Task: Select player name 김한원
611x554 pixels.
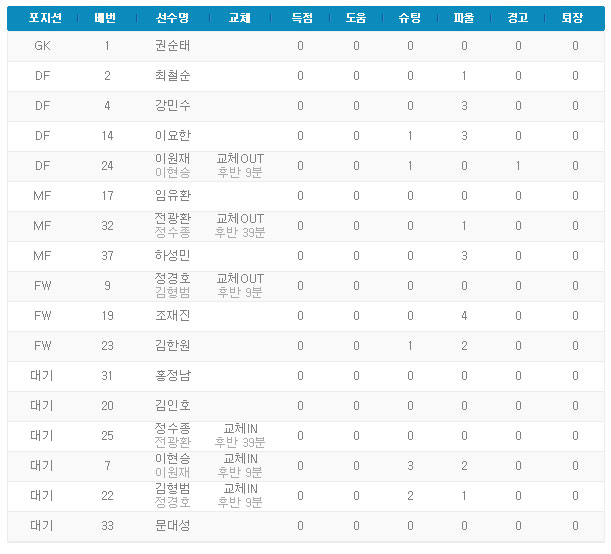Action: [x=172, y=346]
